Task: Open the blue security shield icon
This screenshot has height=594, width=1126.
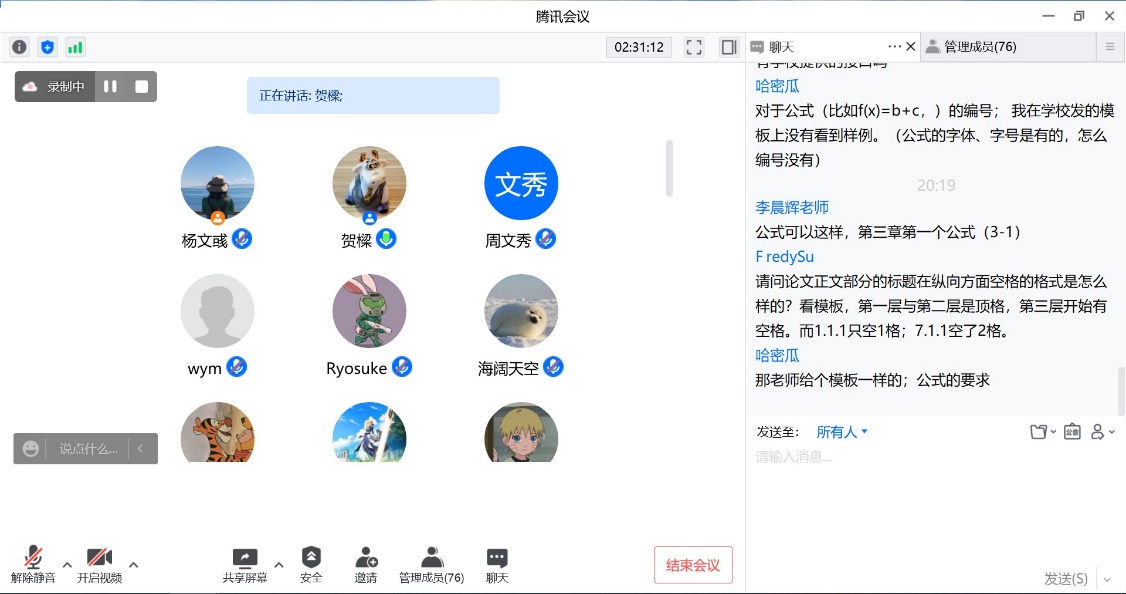Action: (48, 47)
